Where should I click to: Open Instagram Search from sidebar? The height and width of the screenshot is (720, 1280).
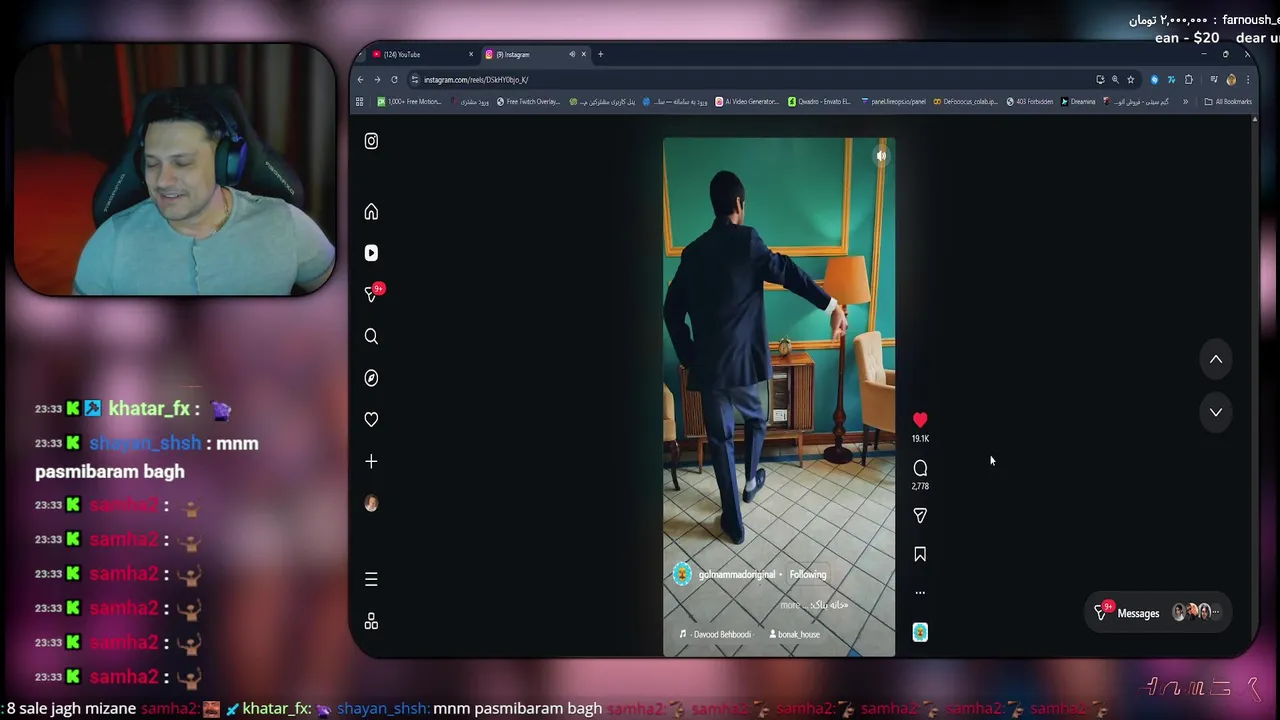click(x=371, y=336)
